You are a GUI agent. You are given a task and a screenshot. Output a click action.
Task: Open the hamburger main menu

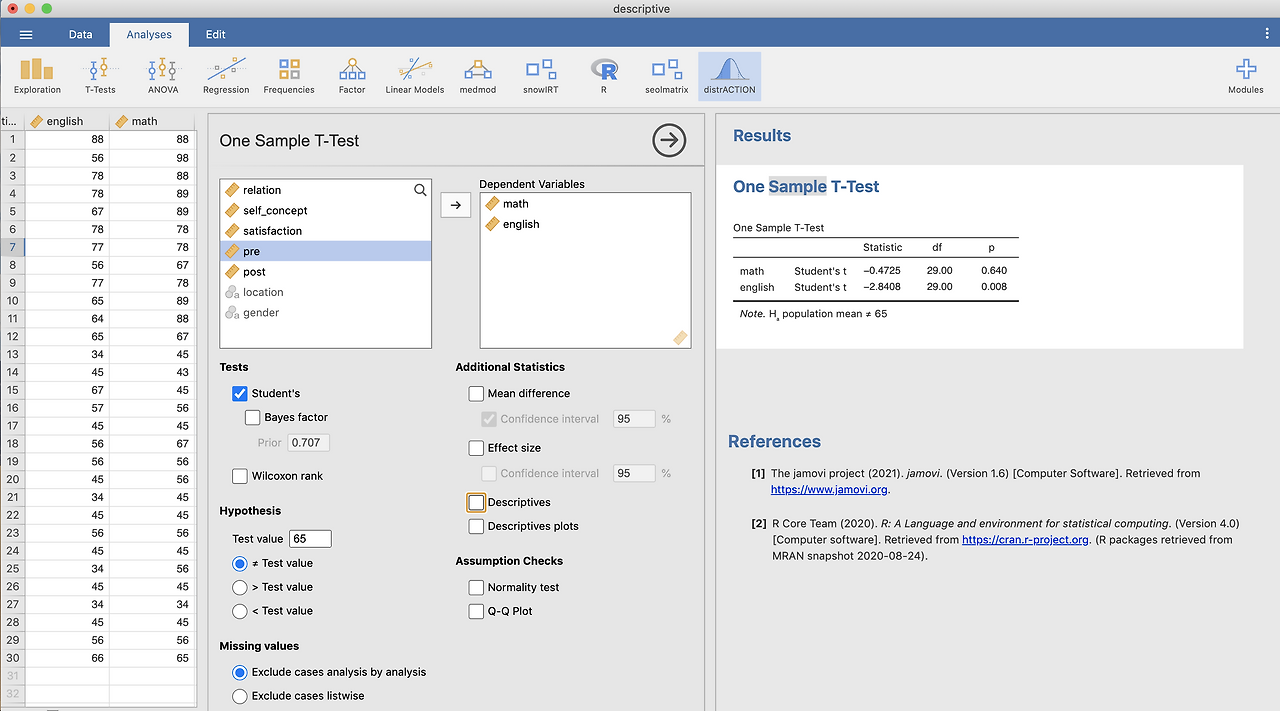26,34
